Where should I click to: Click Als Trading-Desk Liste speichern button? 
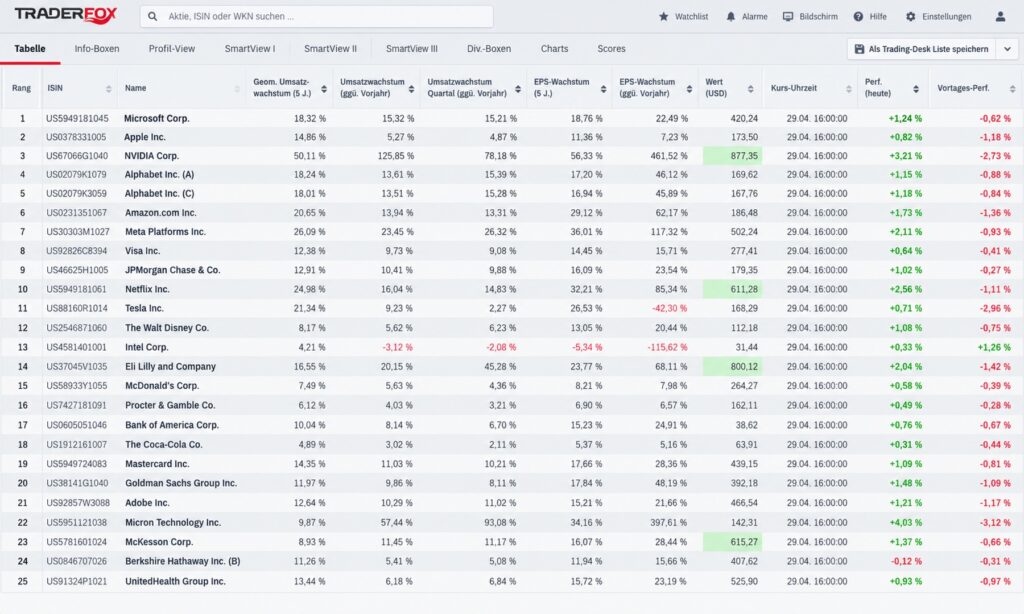[922, 49]
